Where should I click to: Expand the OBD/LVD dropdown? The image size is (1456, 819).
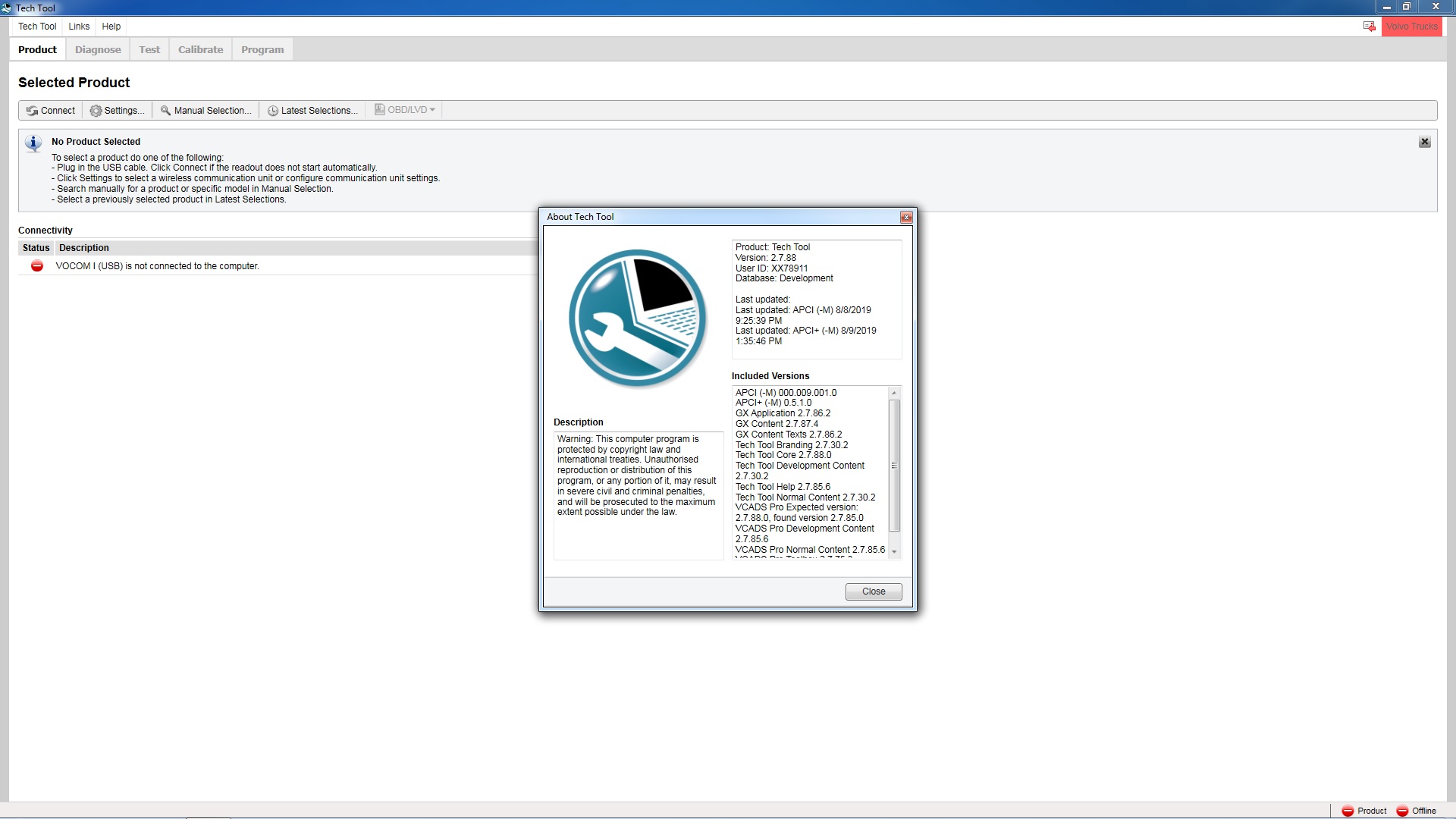(x=432, y=110)
